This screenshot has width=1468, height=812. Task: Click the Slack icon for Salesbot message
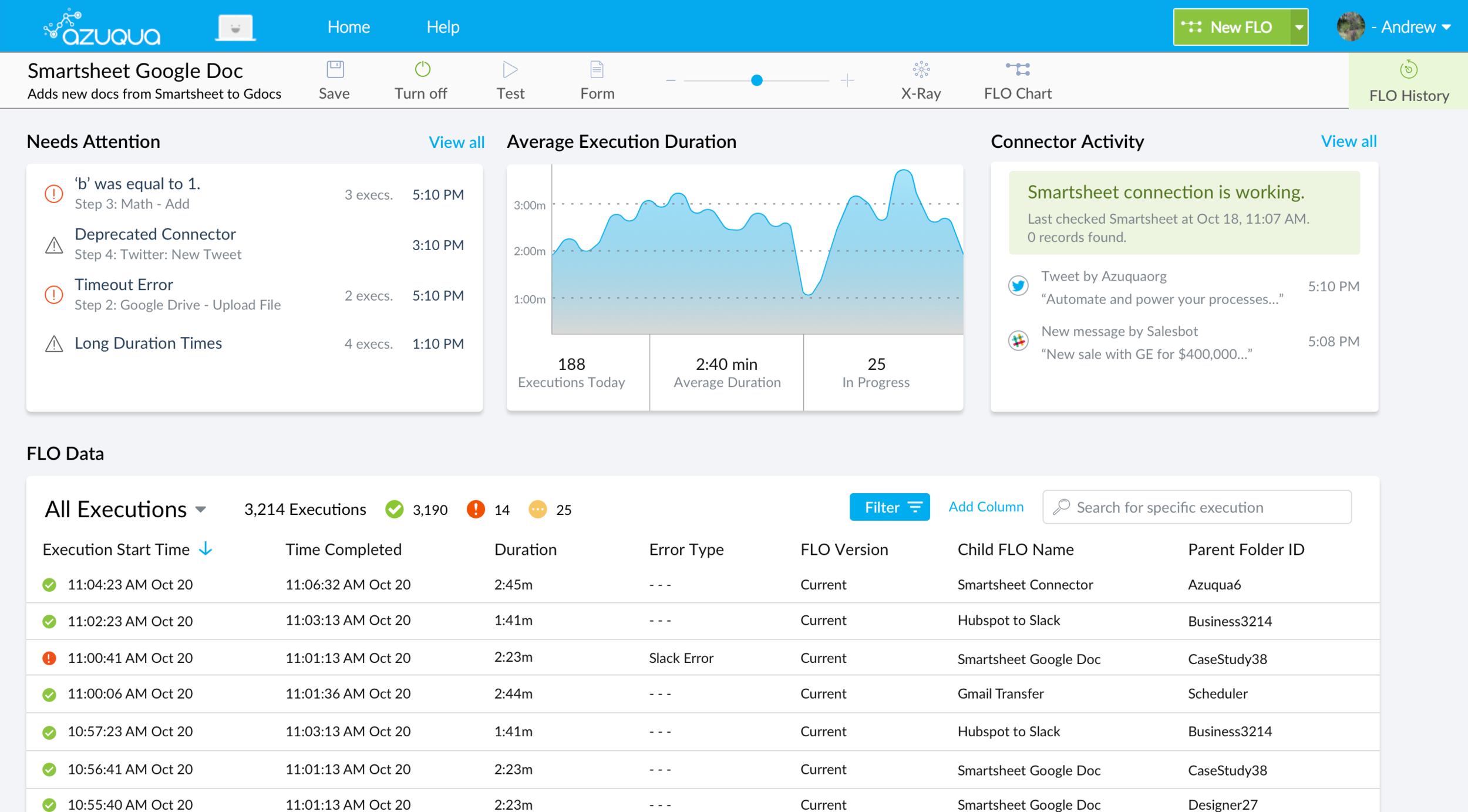coord(1018,341)
